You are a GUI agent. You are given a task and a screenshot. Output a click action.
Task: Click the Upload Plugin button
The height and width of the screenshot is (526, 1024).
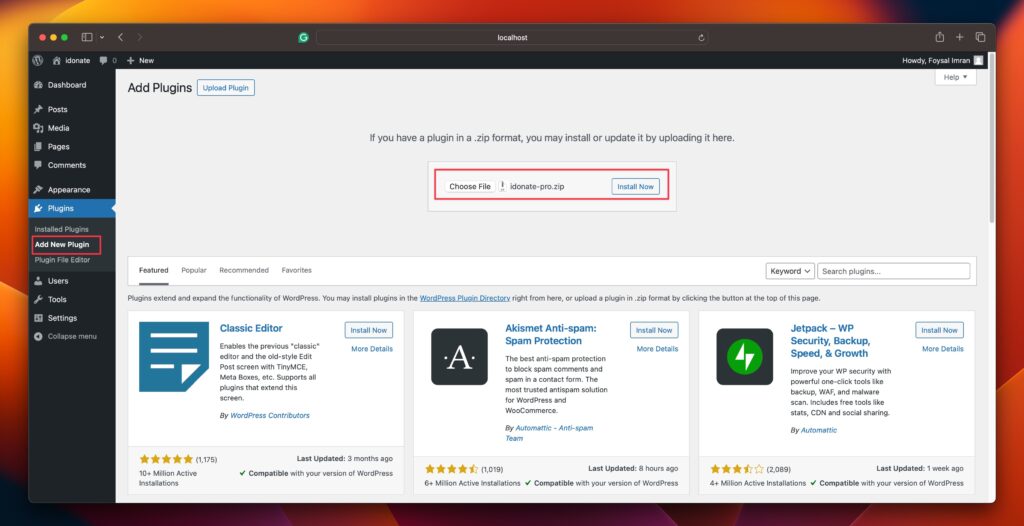226,88
